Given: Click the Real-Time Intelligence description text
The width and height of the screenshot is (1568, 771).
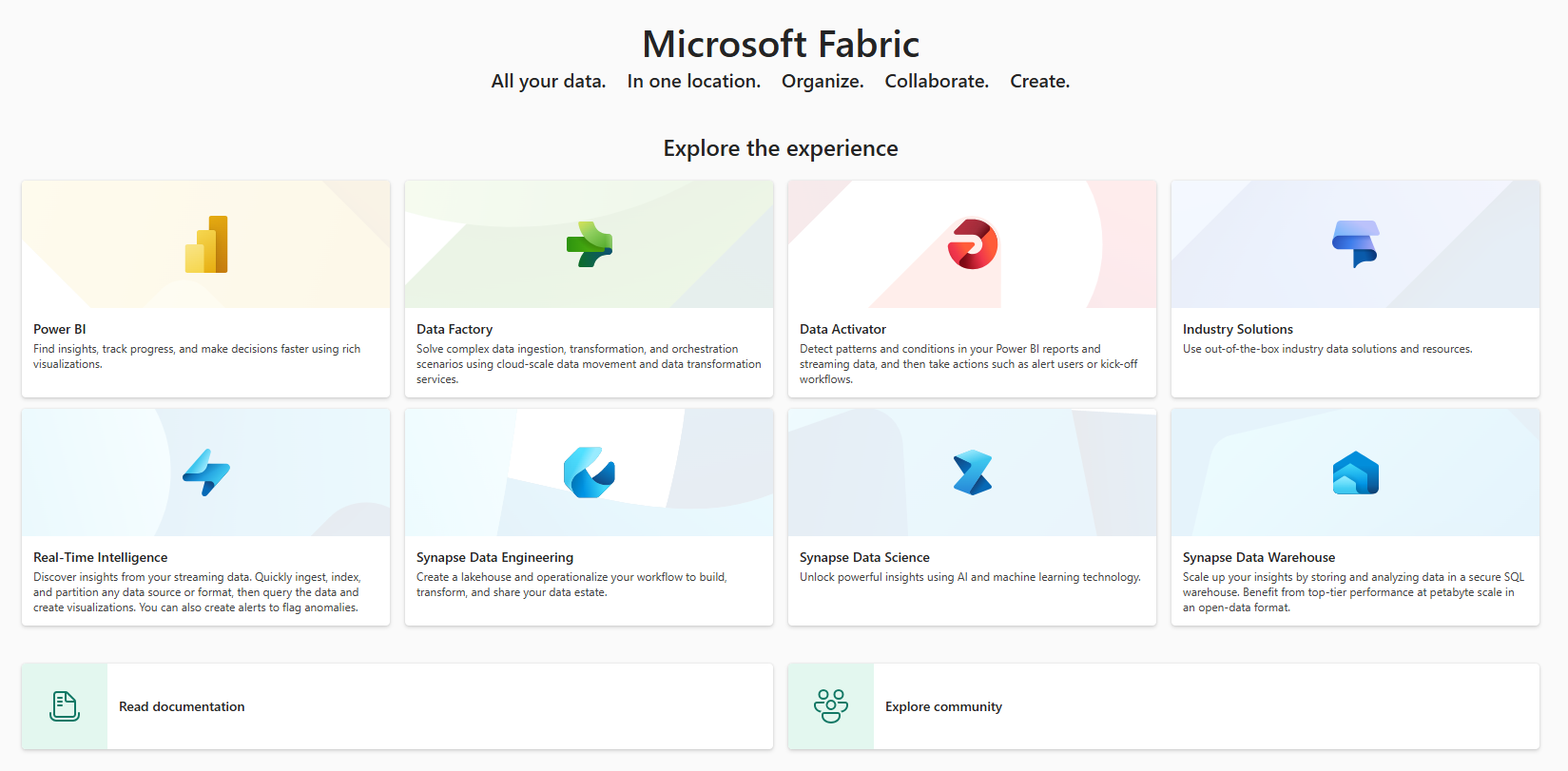Looking at the screenshot, I should (197, 592).
